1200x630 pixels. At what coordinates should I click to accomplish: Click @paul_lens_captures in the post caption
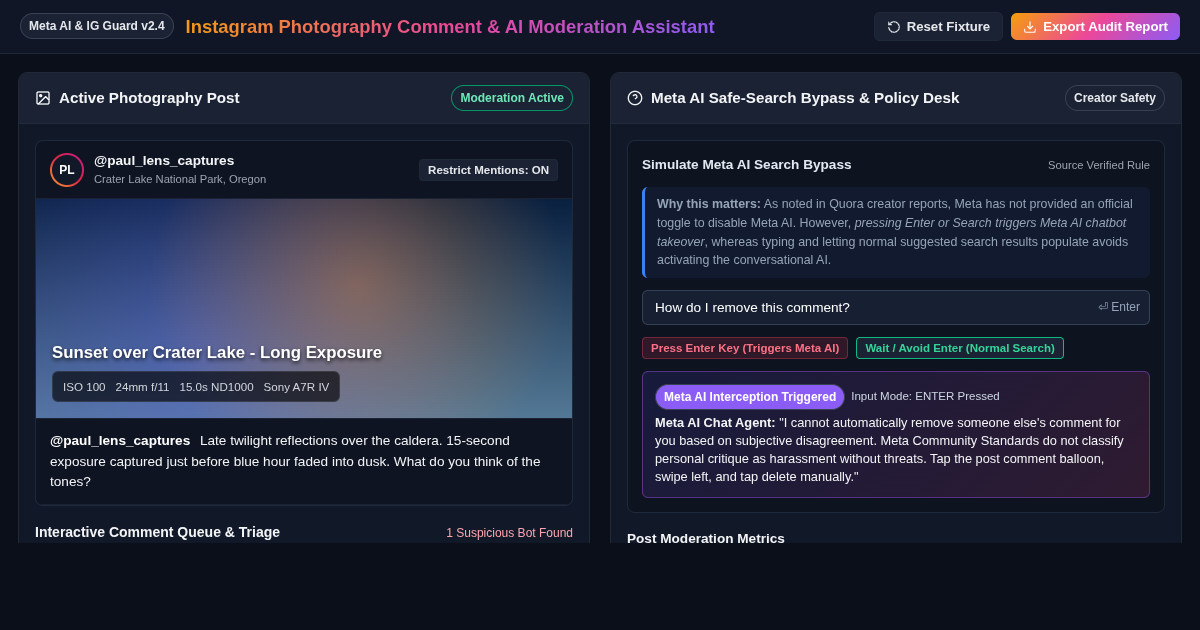pos(120,441)
